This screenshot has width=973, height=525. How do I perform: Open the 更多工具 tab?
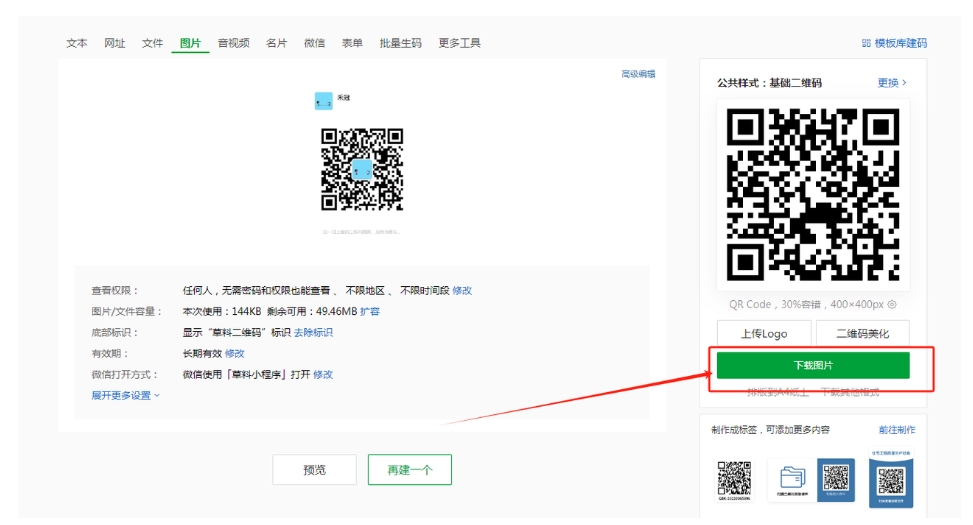(459, 44)
